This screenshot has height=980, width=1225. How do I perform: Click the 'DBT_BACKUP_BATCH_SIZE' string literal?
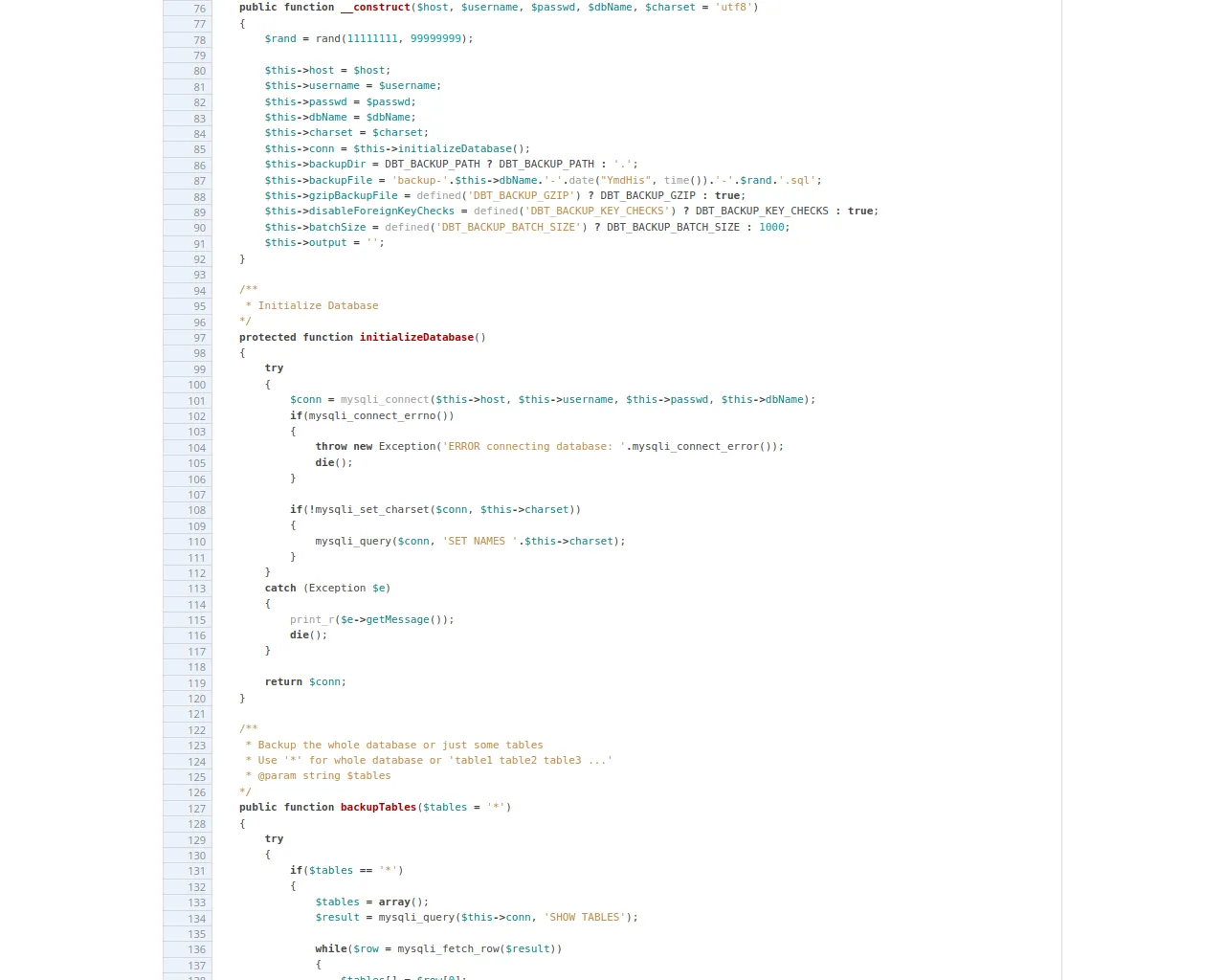tap(508, 228)
